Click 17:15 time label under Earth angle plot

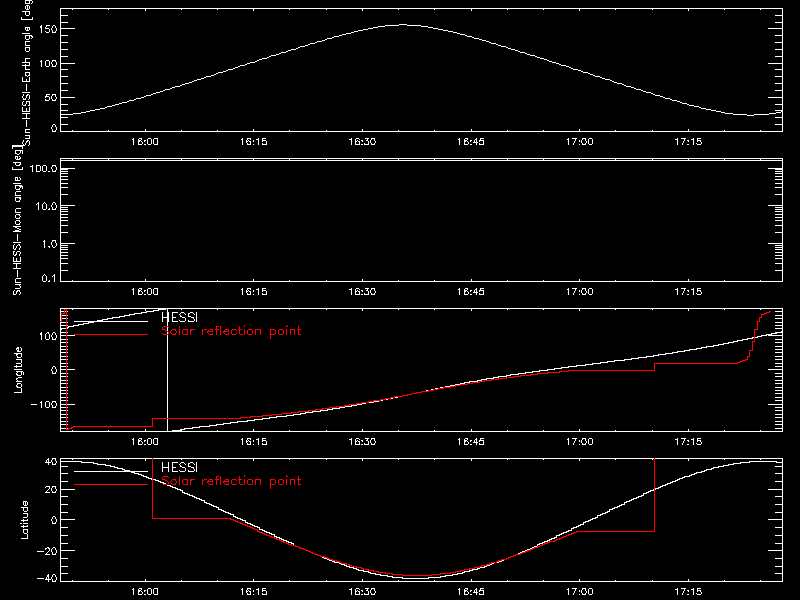tap(688, 142)
